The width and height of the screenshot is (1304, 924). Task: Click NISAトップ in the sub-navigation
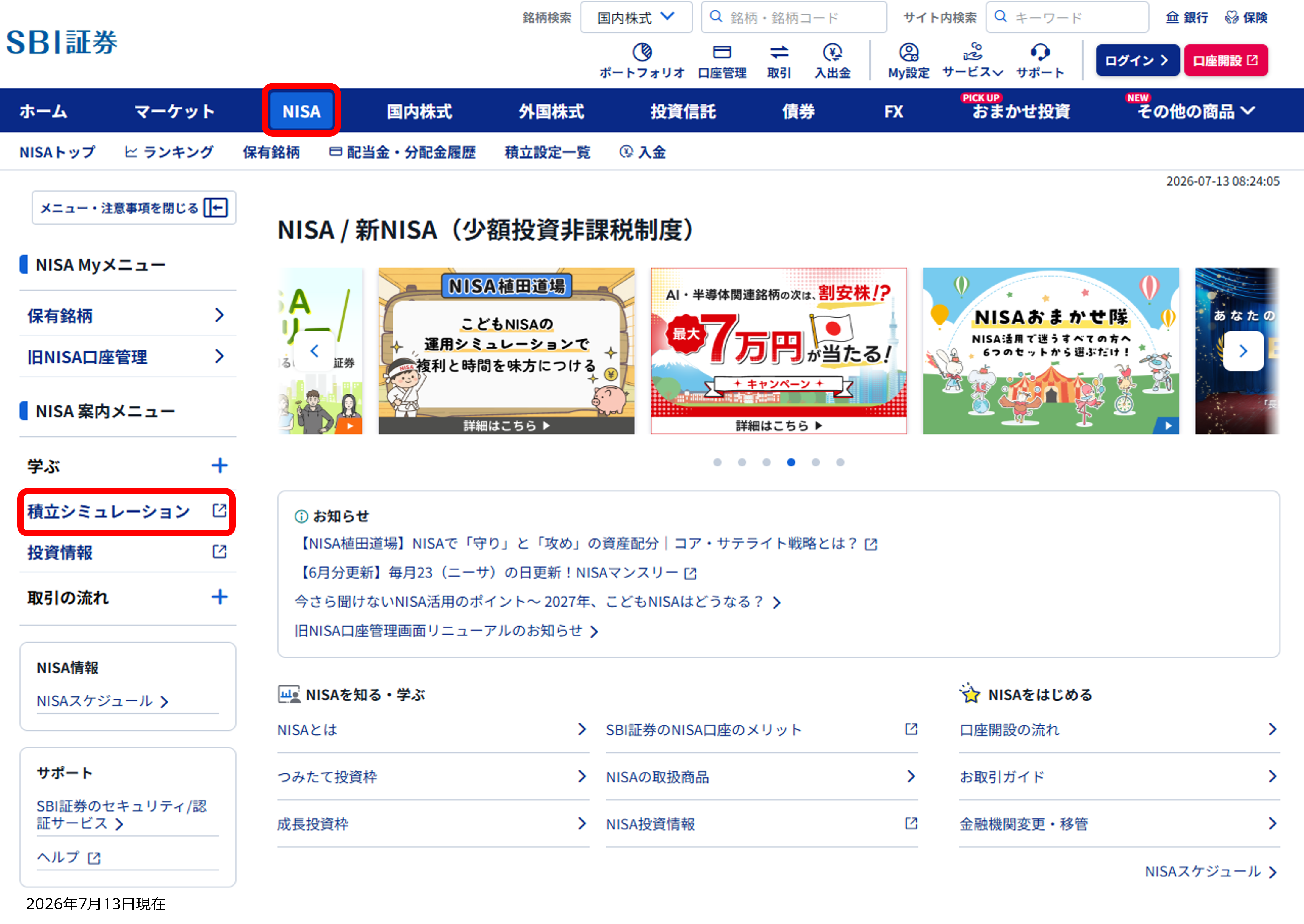tap(57, 152)
